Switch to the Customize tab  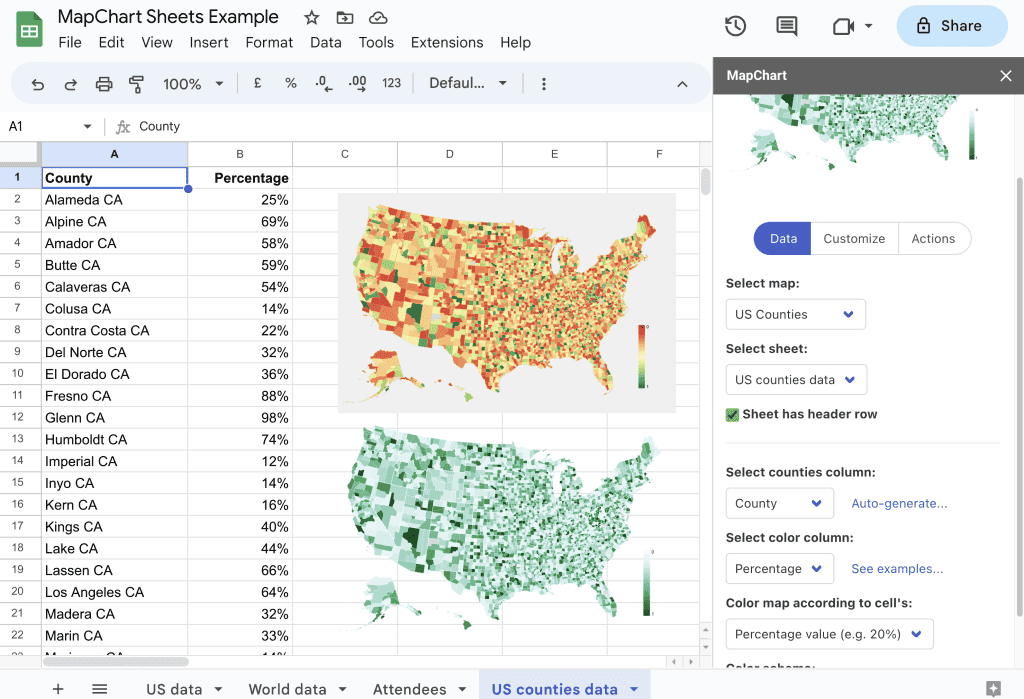click(x=854, y=238)
